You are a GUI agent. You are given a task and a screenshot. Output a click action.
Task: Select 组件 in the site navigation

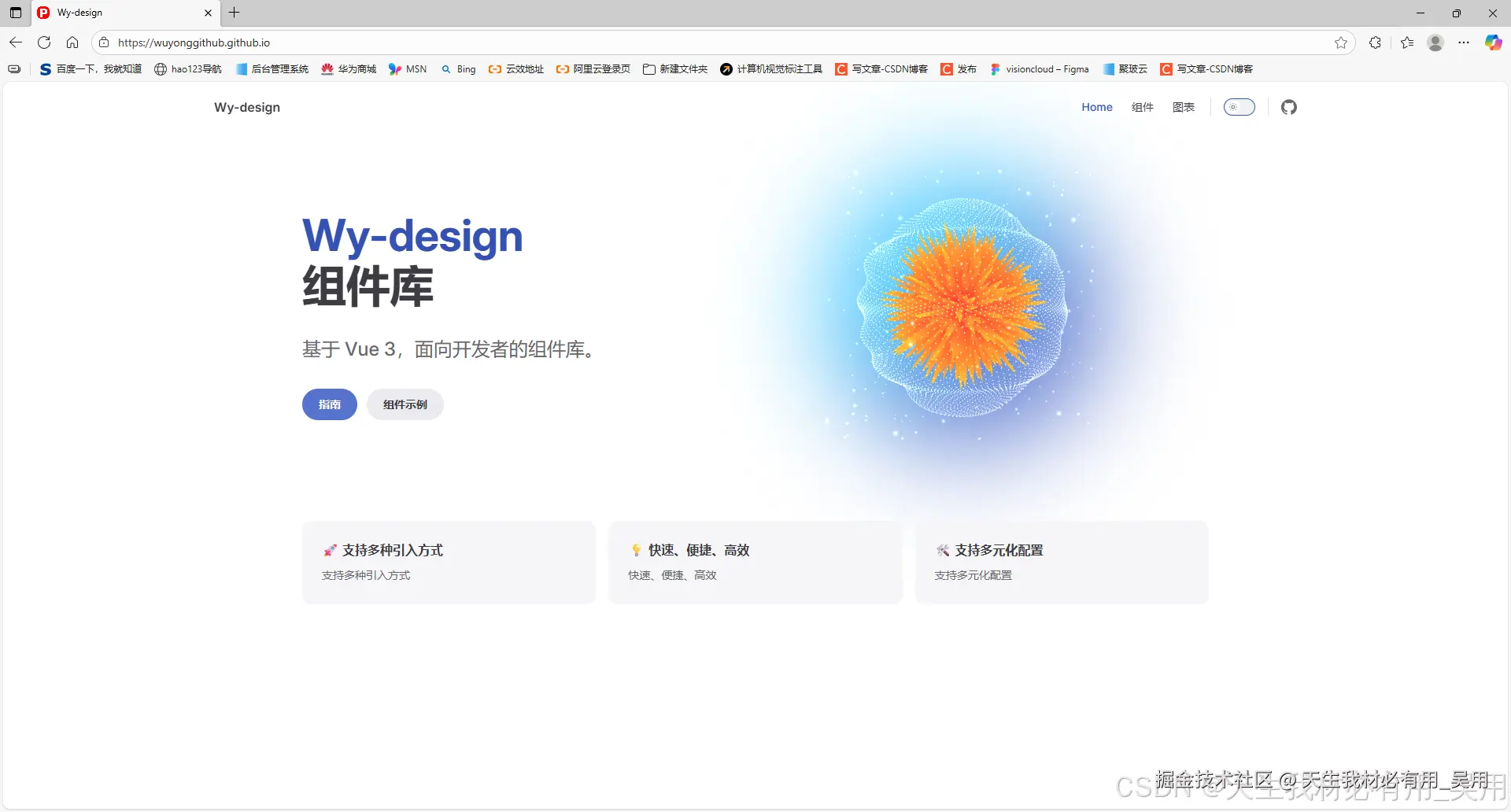(1142, 107)
